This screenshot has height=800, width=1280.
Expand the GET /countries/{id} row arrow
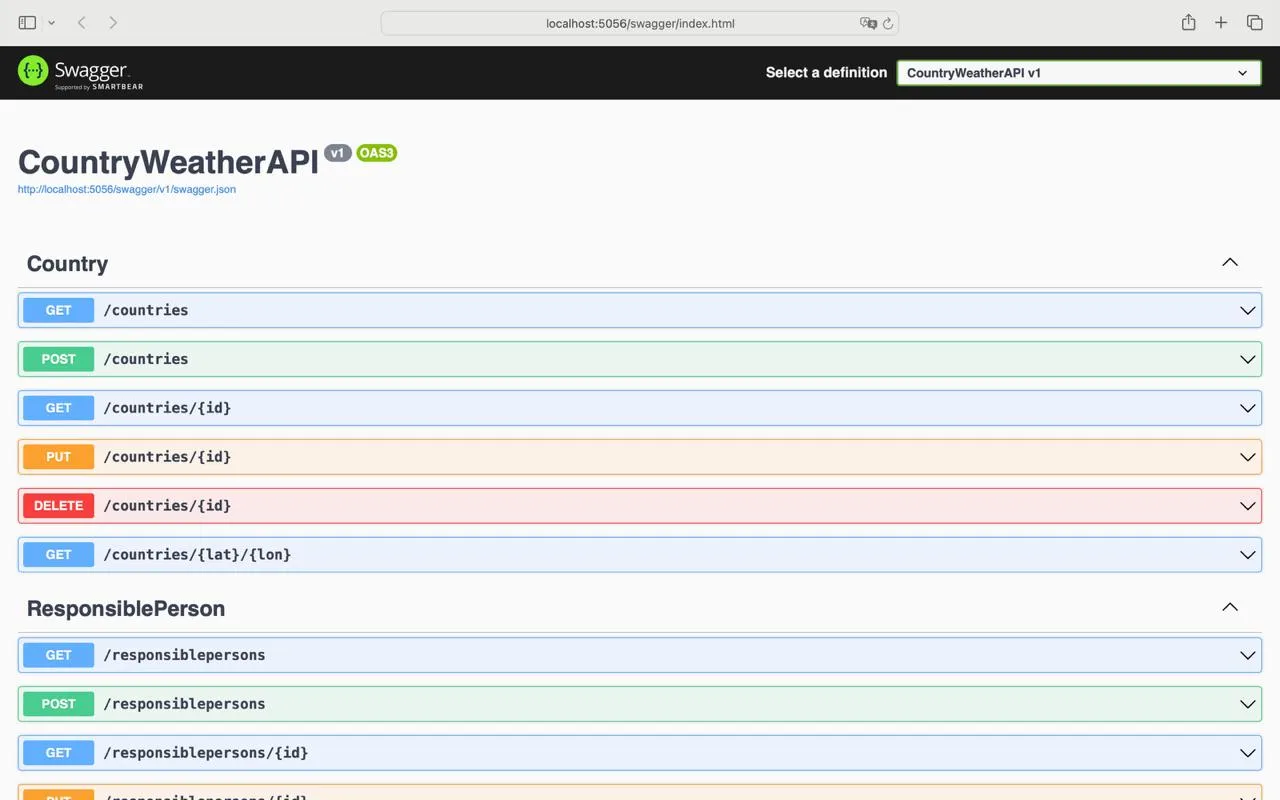1248,408
